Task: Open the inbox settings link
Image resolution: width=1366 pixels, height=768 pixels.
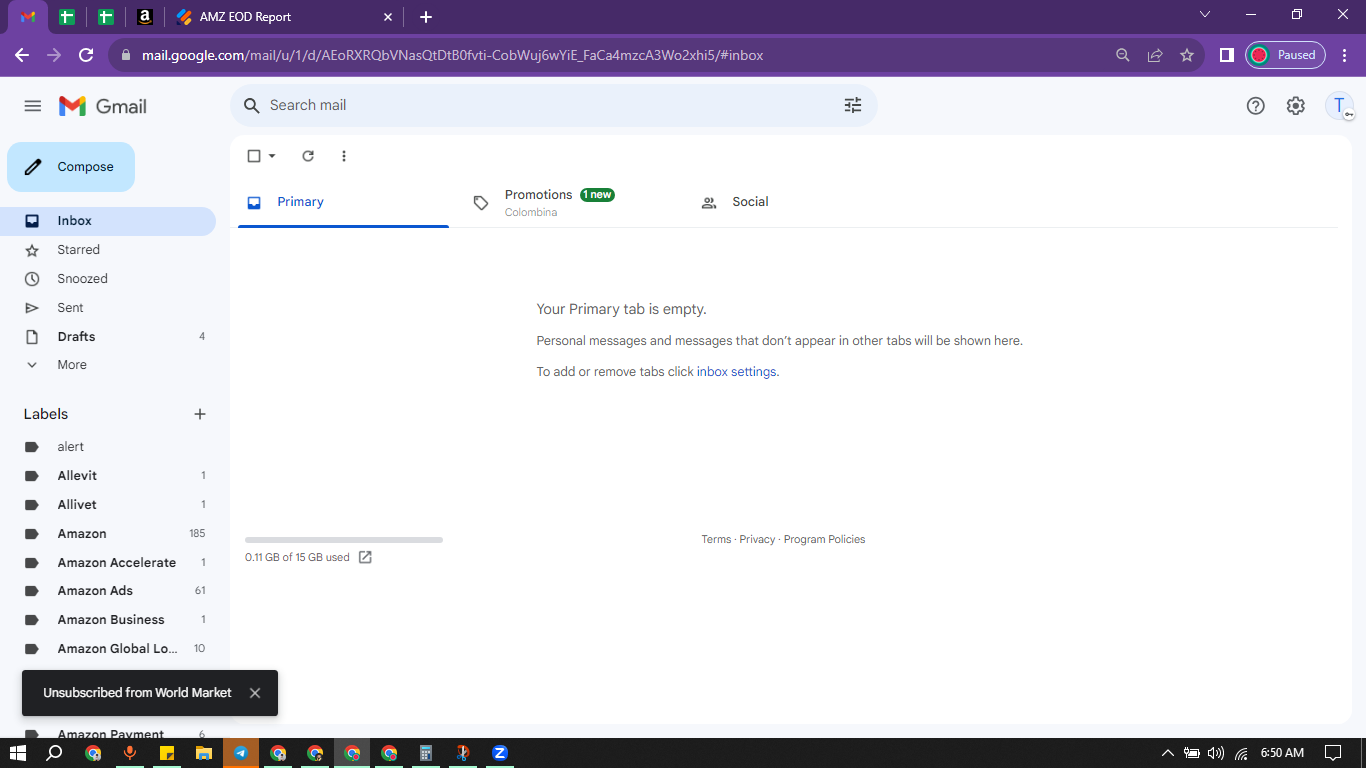Action: 736,372
